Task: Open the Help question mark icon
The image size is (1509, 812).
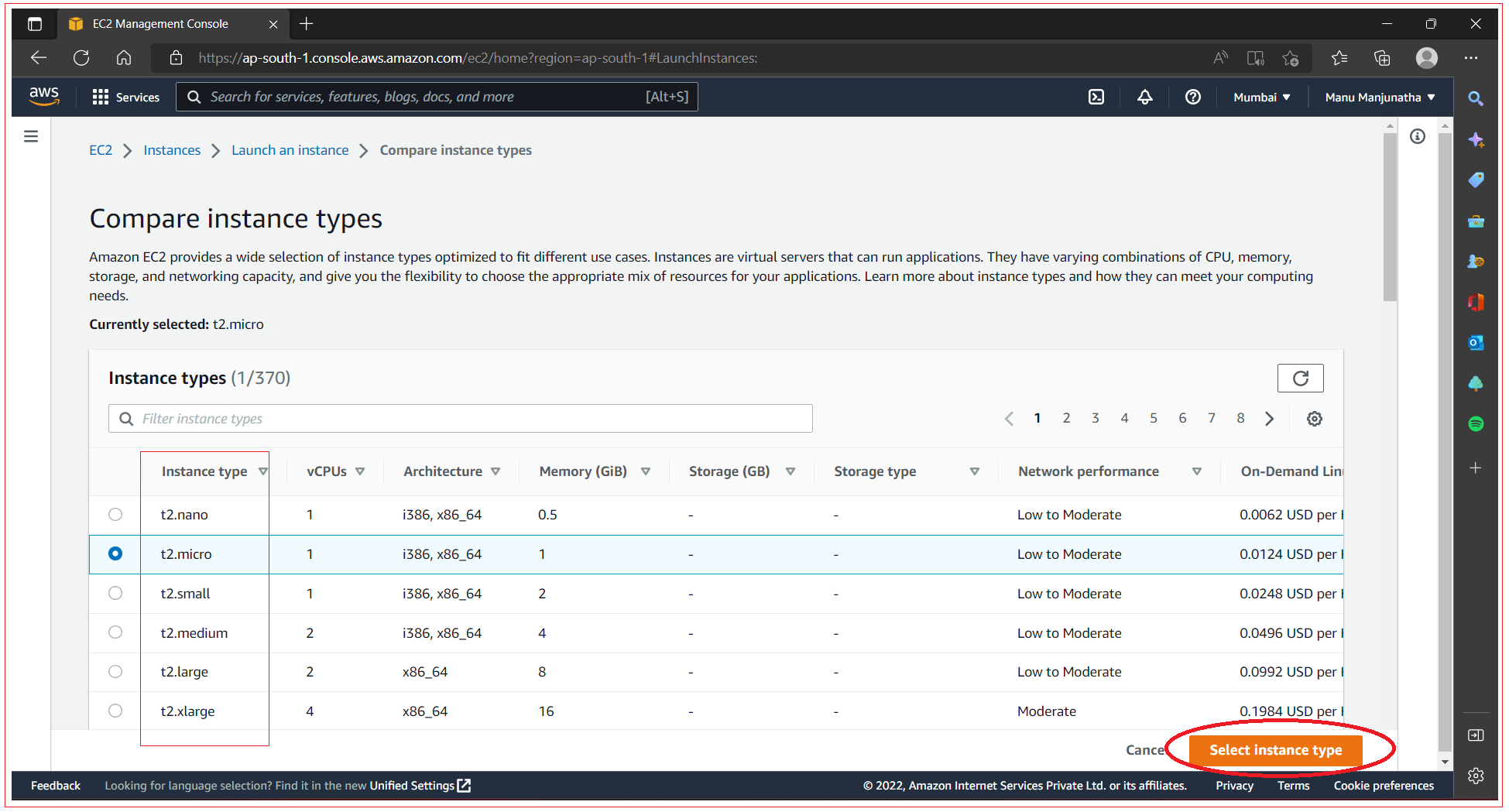Action: point(1192,97)
